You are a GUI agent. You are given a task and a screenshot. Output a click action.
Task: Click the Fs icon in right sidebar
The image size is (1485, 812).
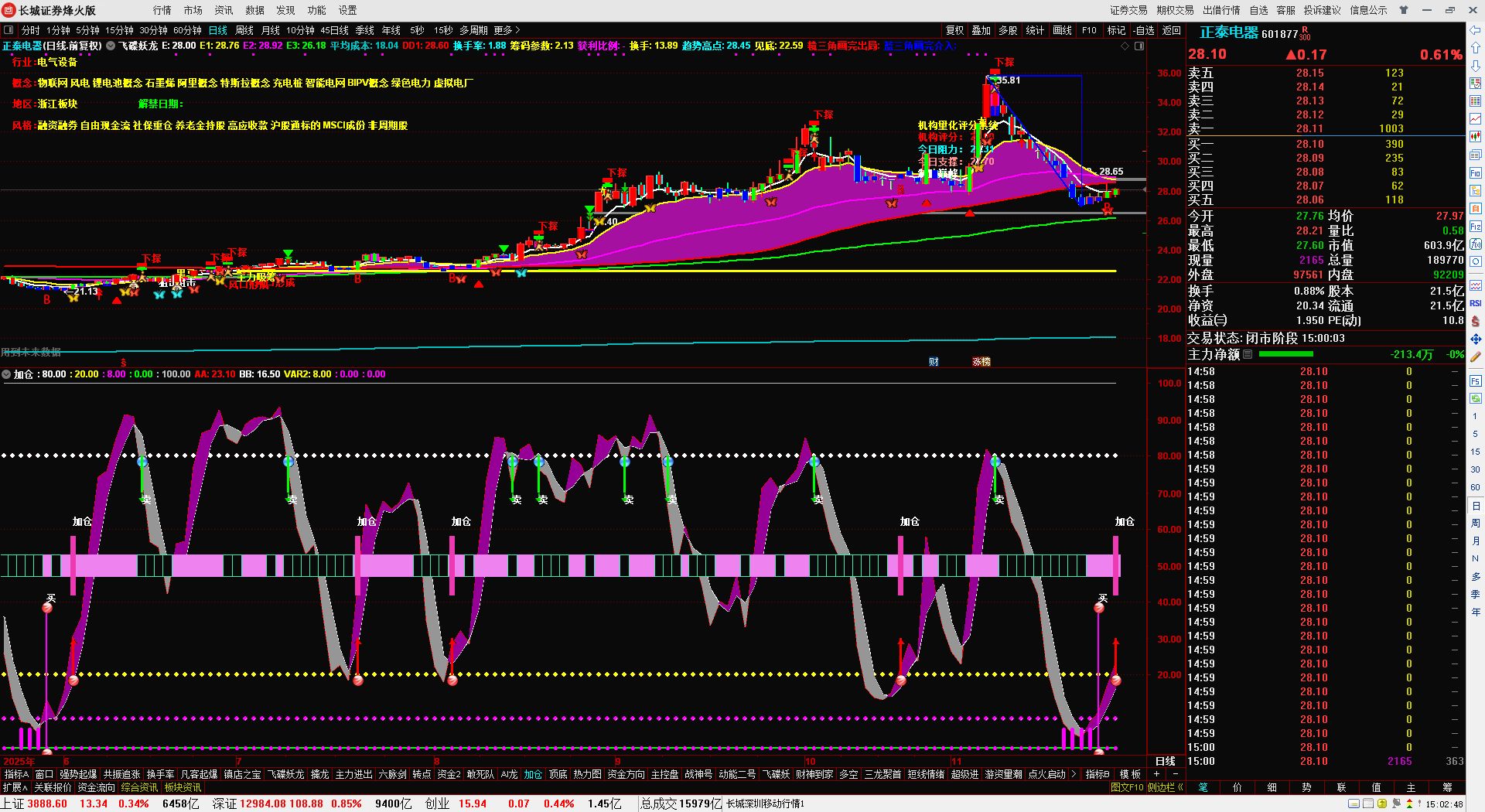coord(1476,381)
